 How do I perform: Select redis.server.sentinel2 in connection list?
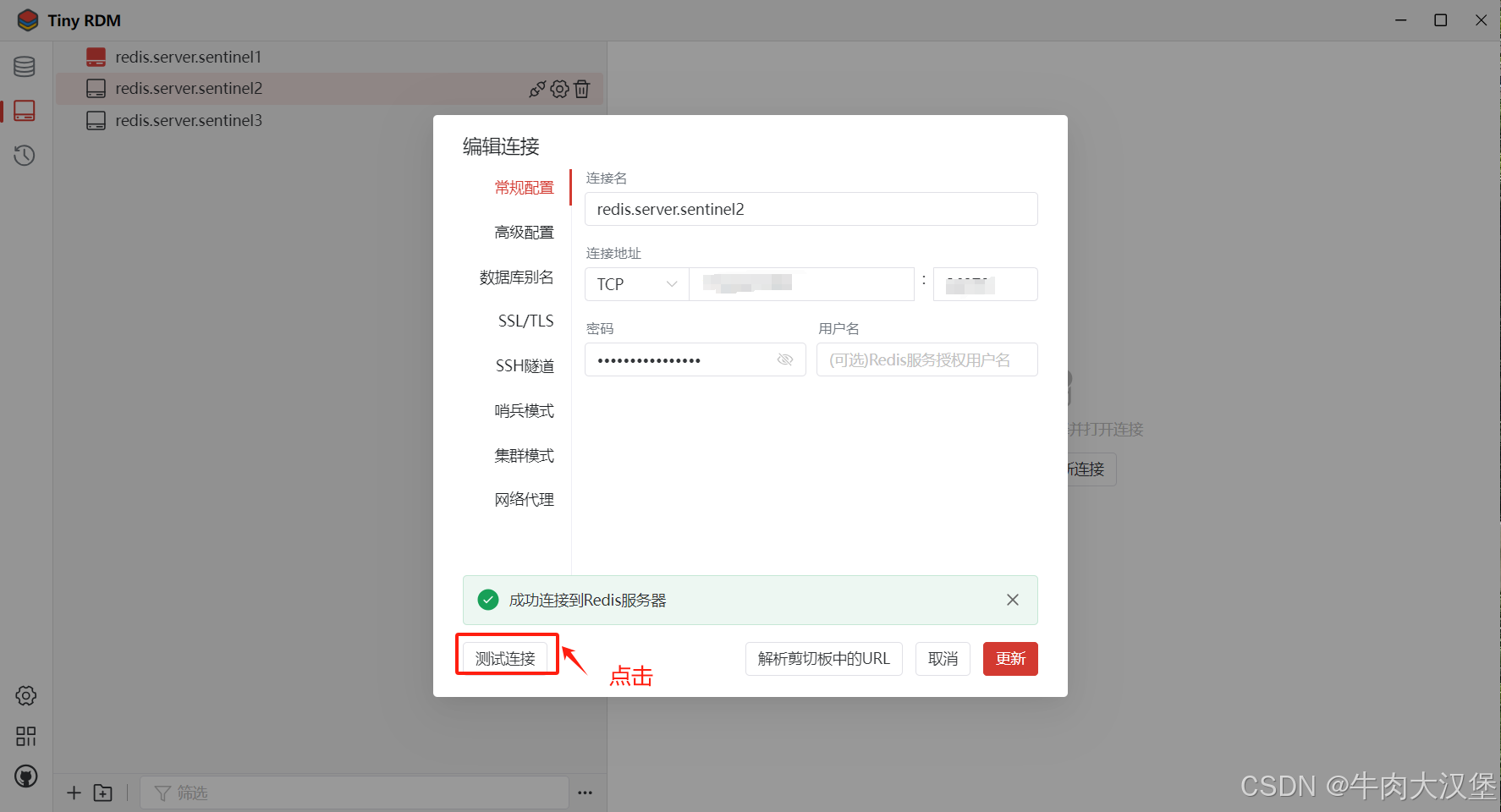click(x=330, y=89)
